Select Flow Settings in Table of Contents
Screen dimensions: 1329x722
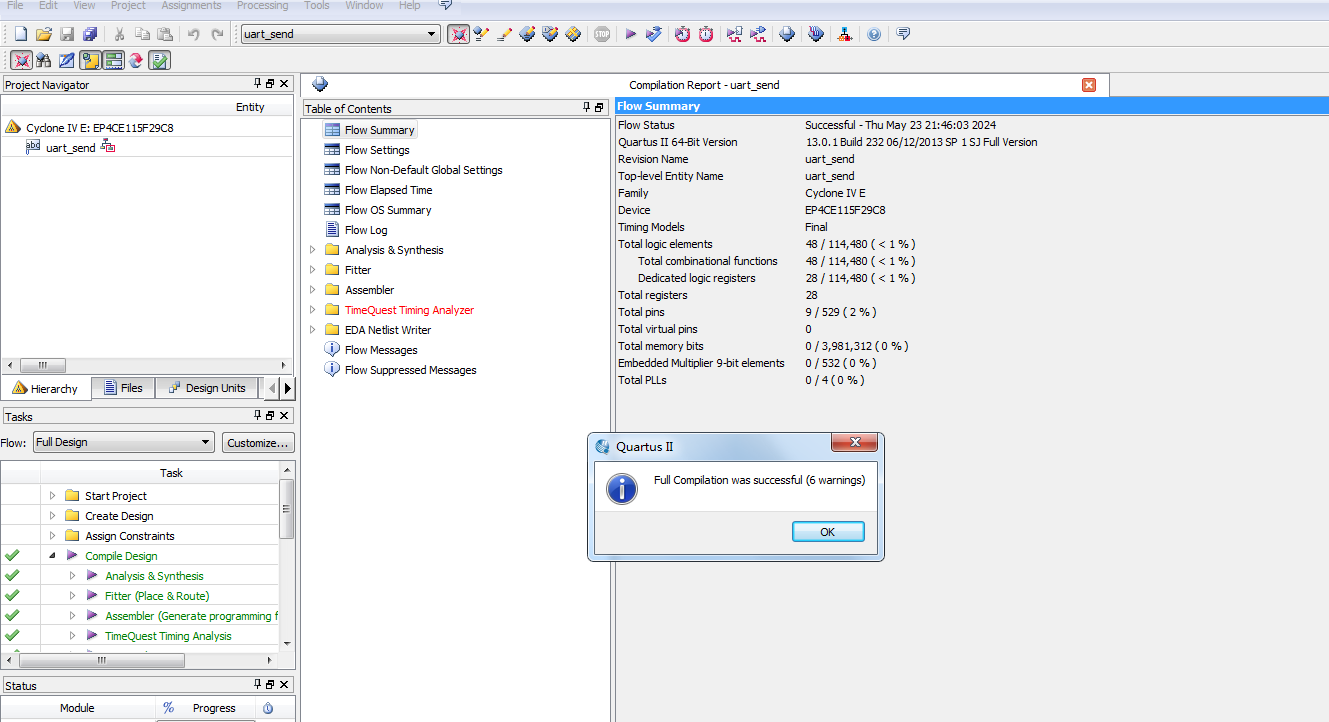[377, 150]
